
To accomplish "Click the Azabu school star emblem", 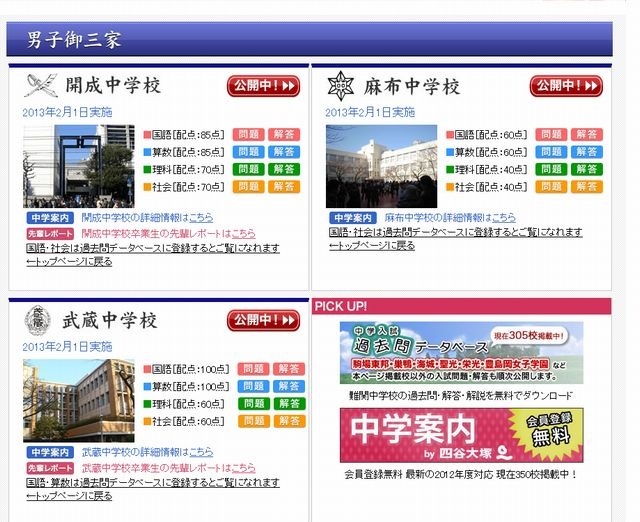I will 341,86.
